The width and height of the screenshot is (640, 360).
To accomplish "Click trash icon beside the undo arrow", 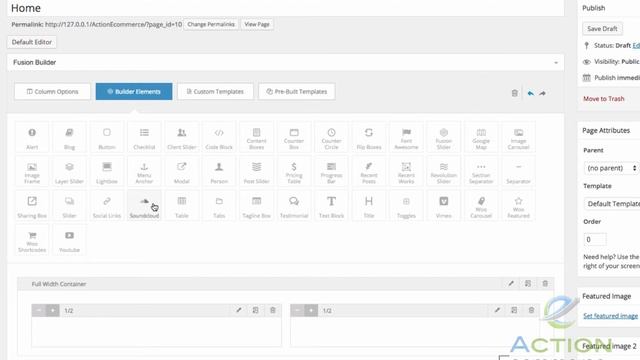I will click(x=515, y=93).
